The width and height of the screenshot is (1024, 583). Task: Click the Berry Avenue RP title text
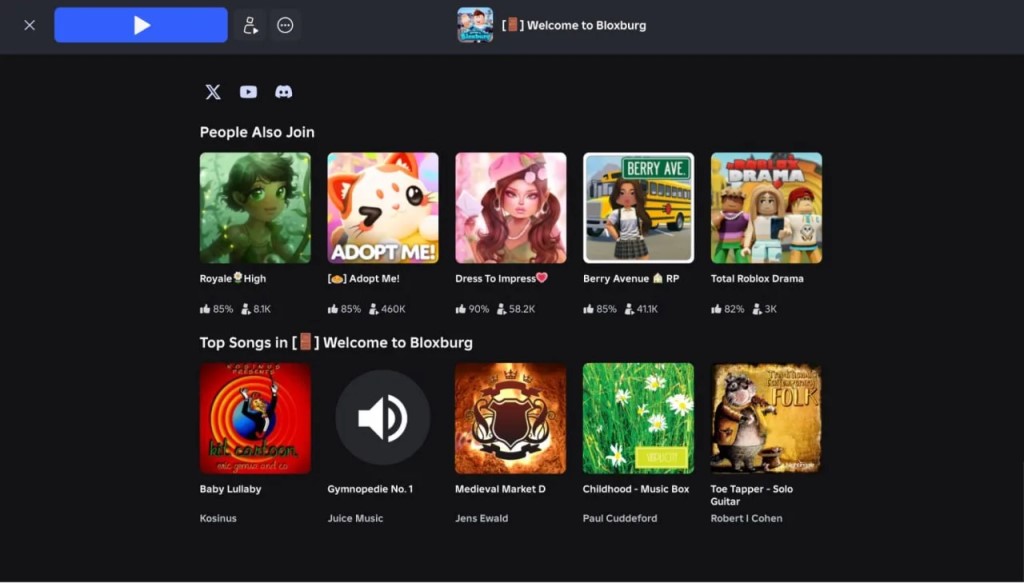coord(631,278)
